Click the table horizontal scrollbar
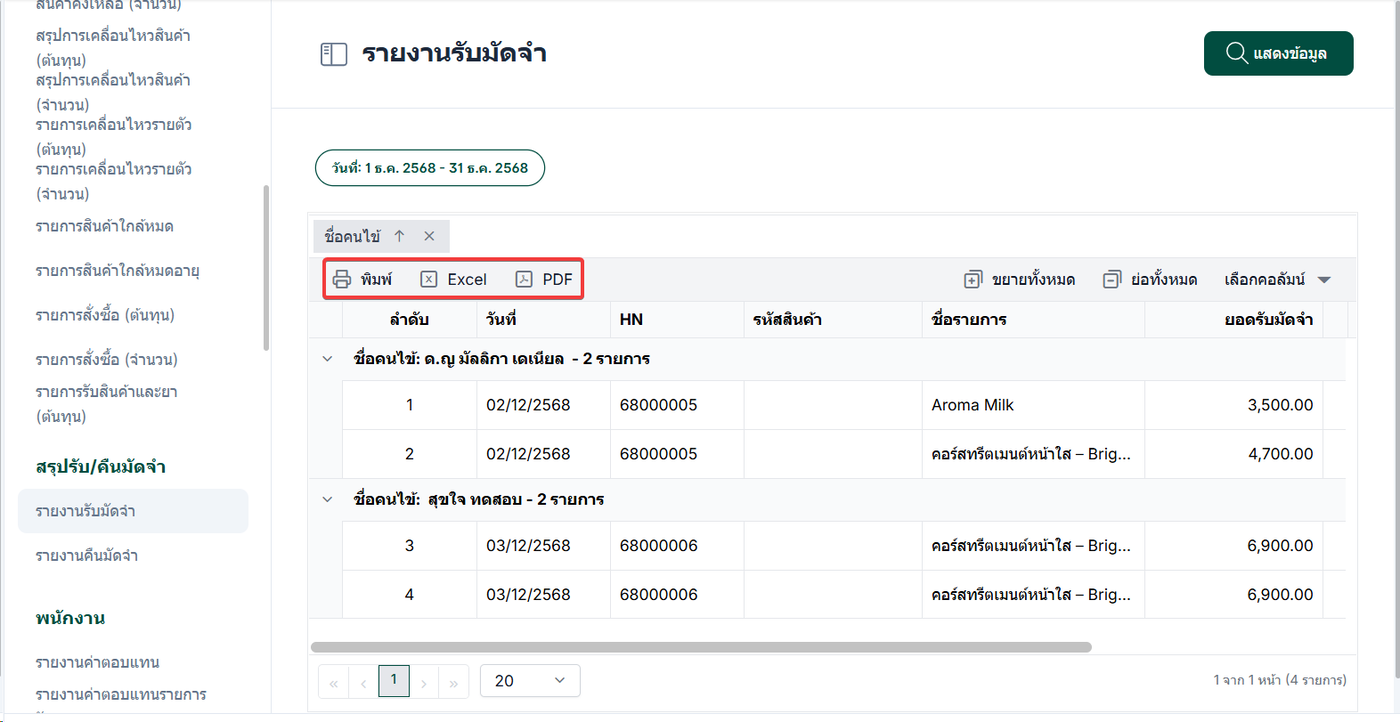 pos(701,647)
